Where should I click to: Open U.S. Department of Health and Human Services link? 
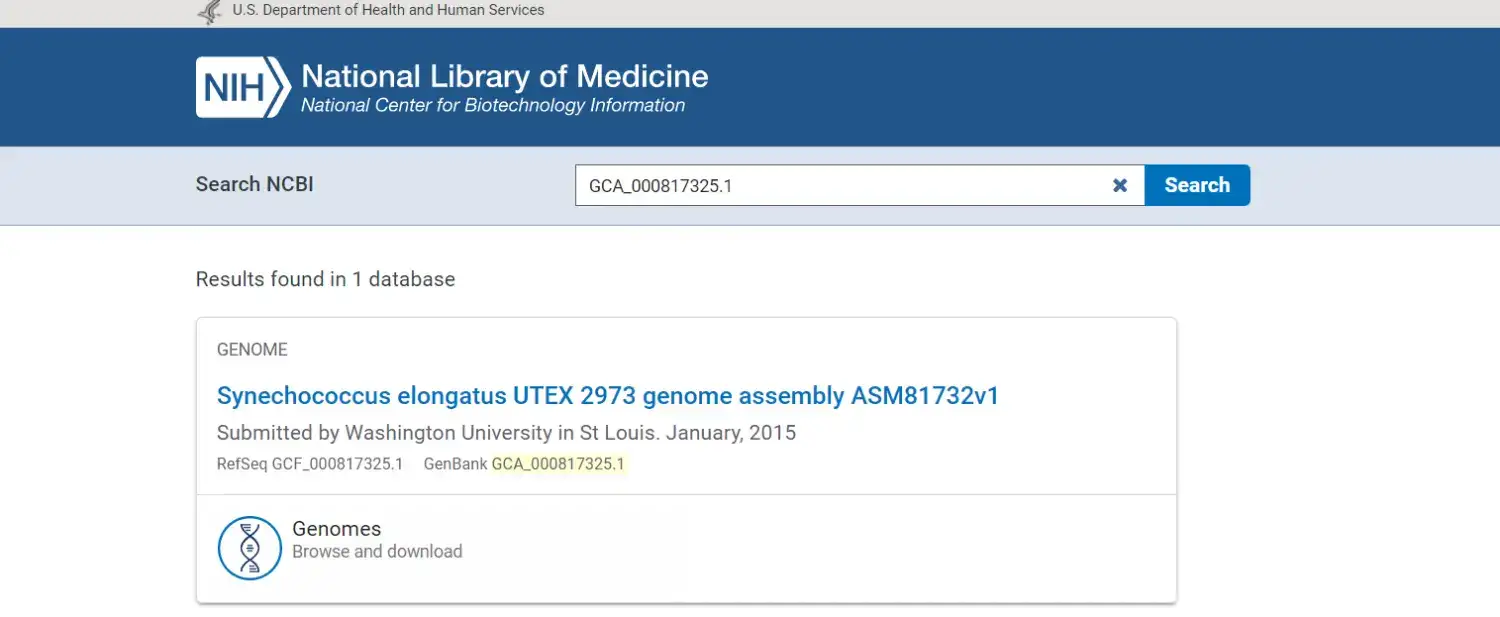coord(389,10)
